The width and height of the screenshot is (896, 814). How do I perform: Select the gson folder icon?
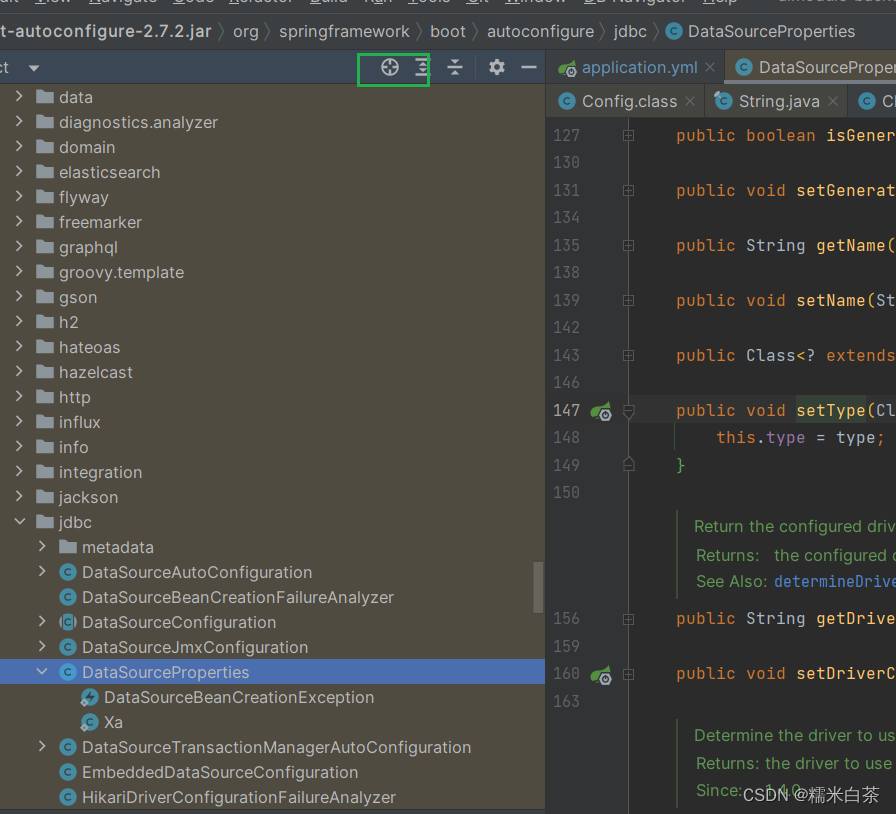pos(45,297)
